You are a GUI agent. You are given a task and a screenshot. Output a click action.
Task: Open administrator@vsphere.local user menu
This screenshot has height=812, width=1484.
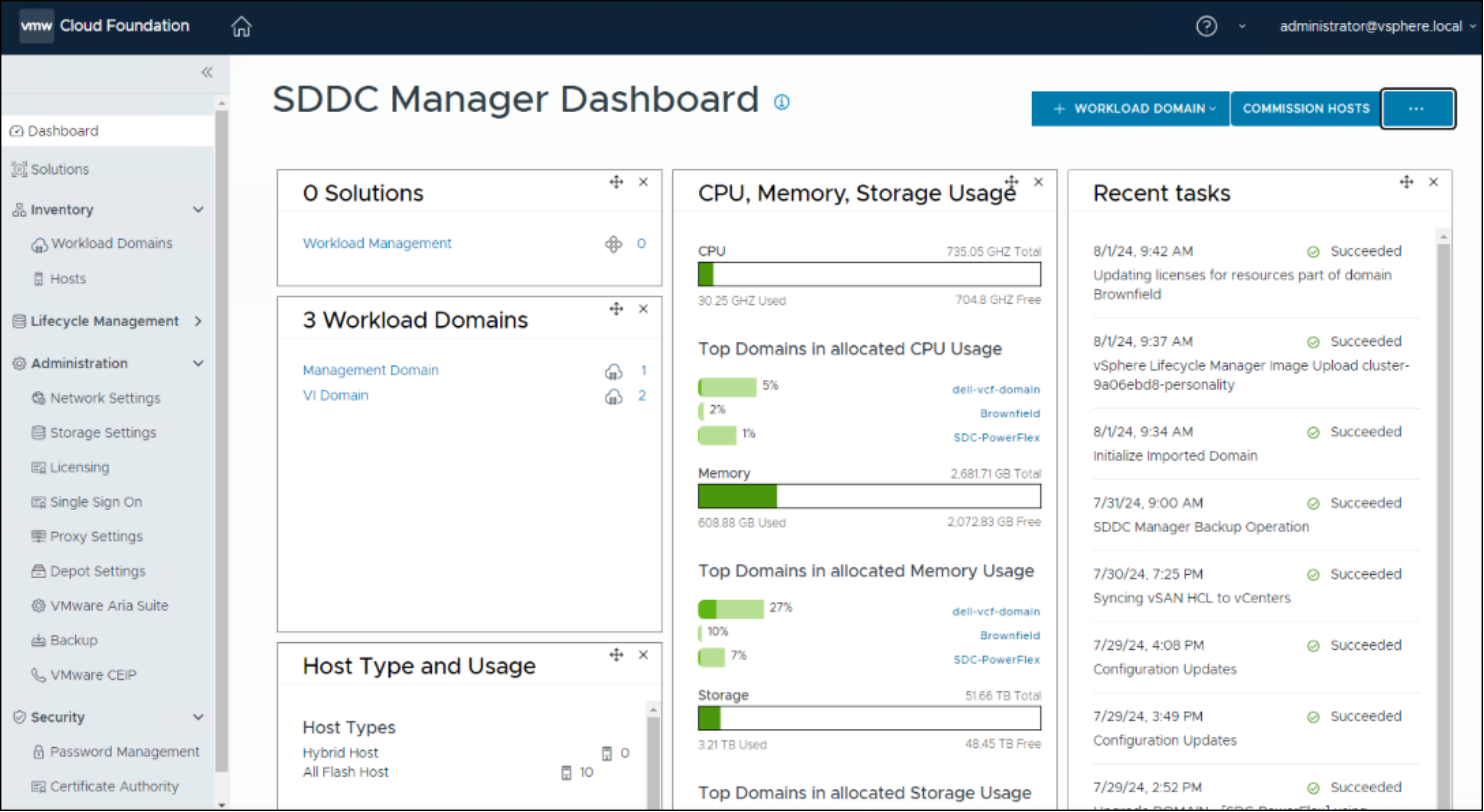1377,27
